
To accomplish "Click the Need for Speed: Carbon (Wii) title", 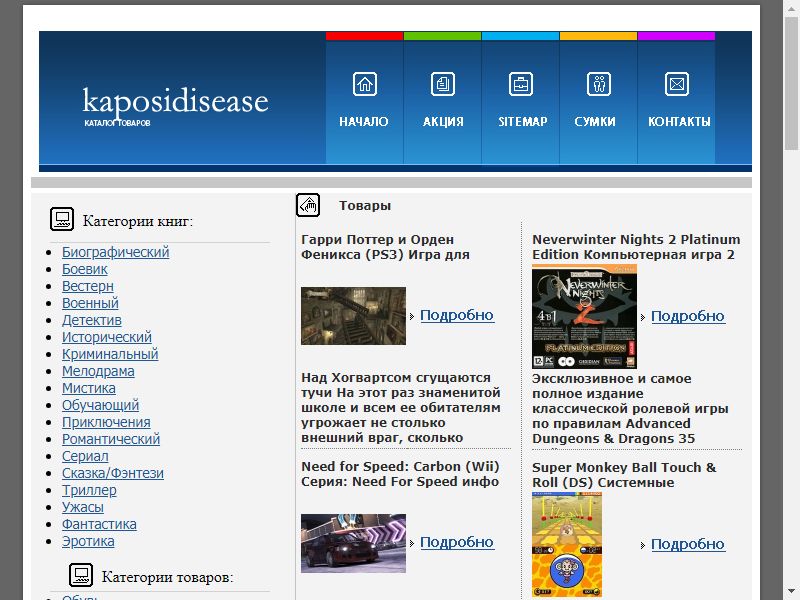I will [401, 474].
